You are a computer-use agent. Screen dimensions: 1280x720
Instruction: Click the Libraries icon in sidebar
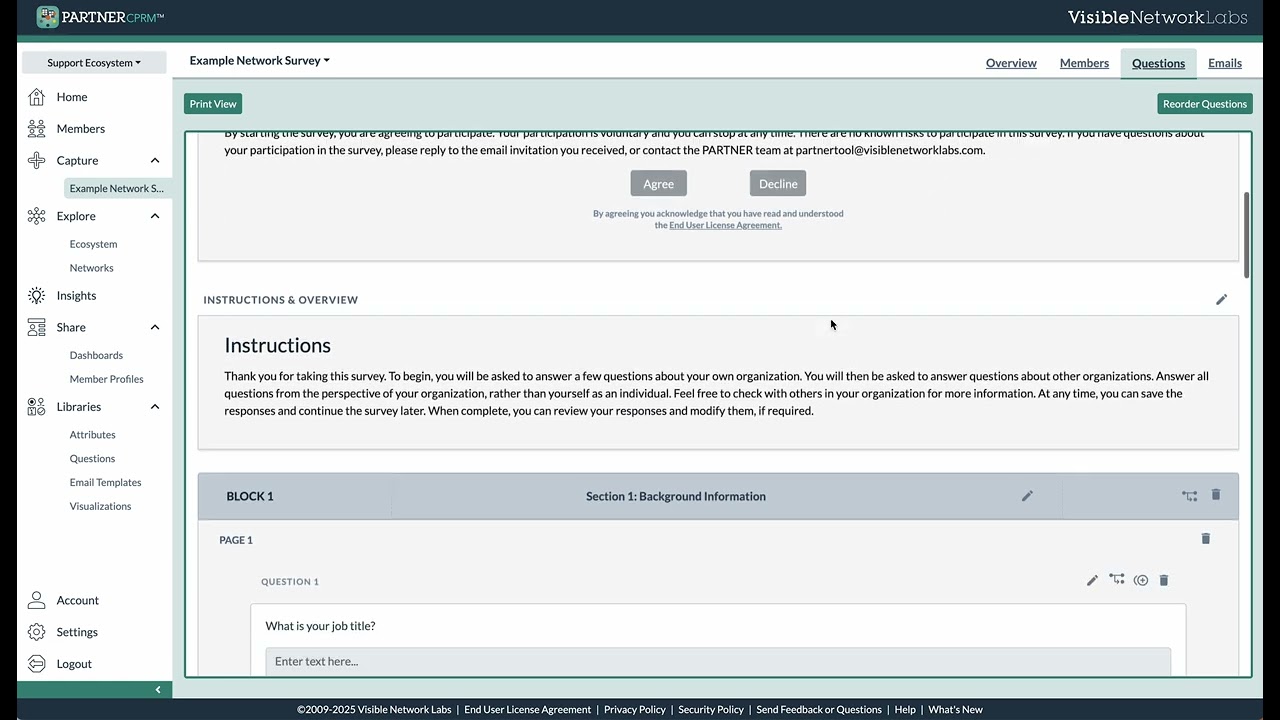pyautogui.click(x=37, y=407)
